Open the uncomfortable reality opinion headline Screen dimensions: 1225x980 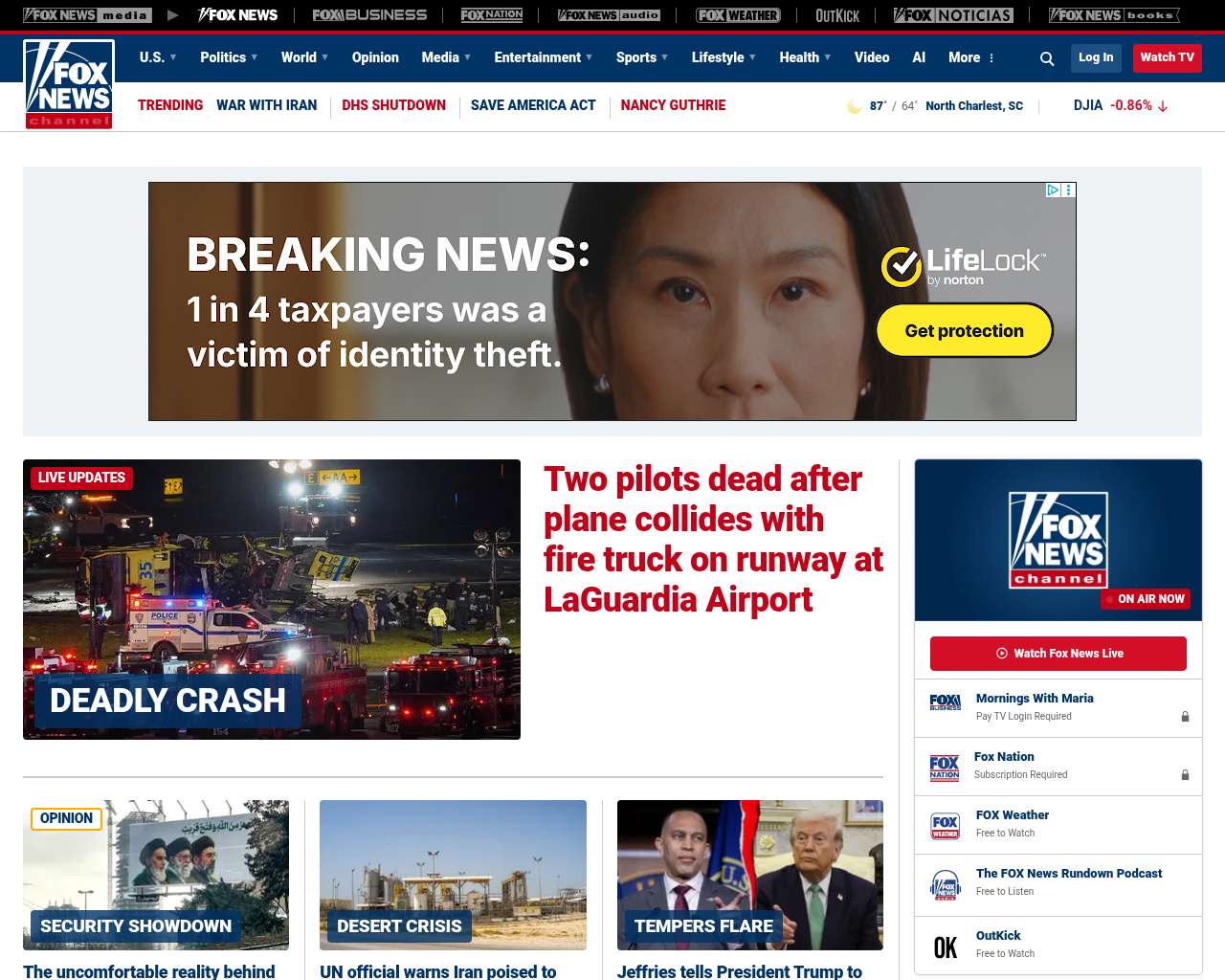pos(149,970)
